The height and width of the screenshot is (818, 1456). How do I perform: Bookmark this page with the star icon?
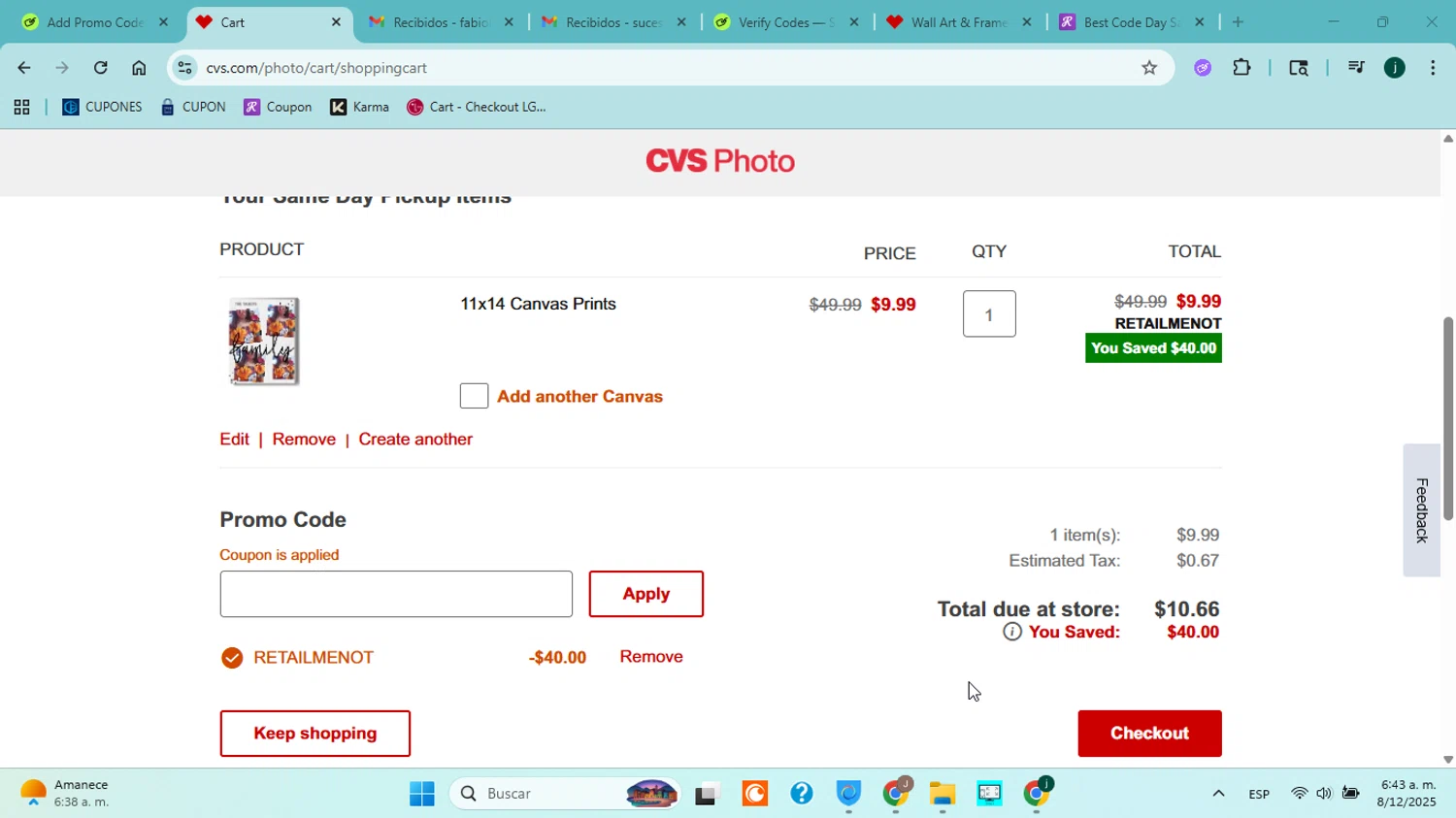(x=1149, y=68)
